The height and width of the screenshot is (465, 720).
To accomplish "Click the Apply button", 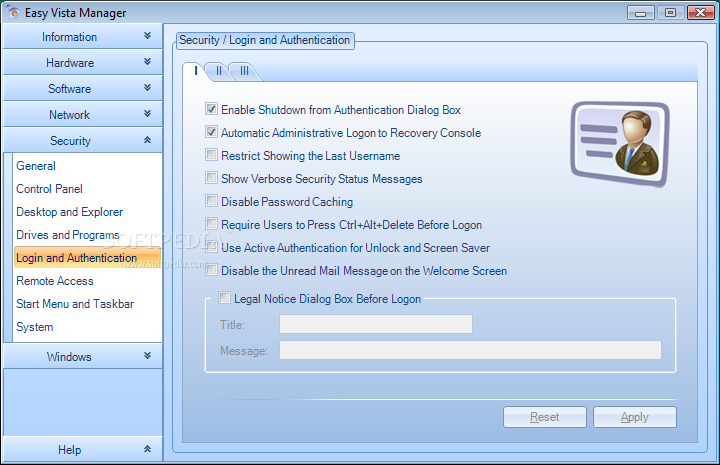I will point(635,417).
